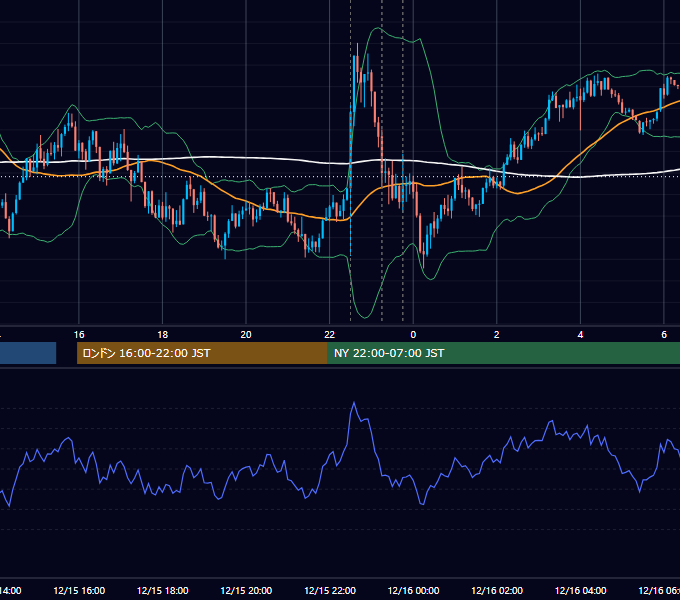
Task: Click the oscillator peak near 22:30
Action: tap(354, 403)
